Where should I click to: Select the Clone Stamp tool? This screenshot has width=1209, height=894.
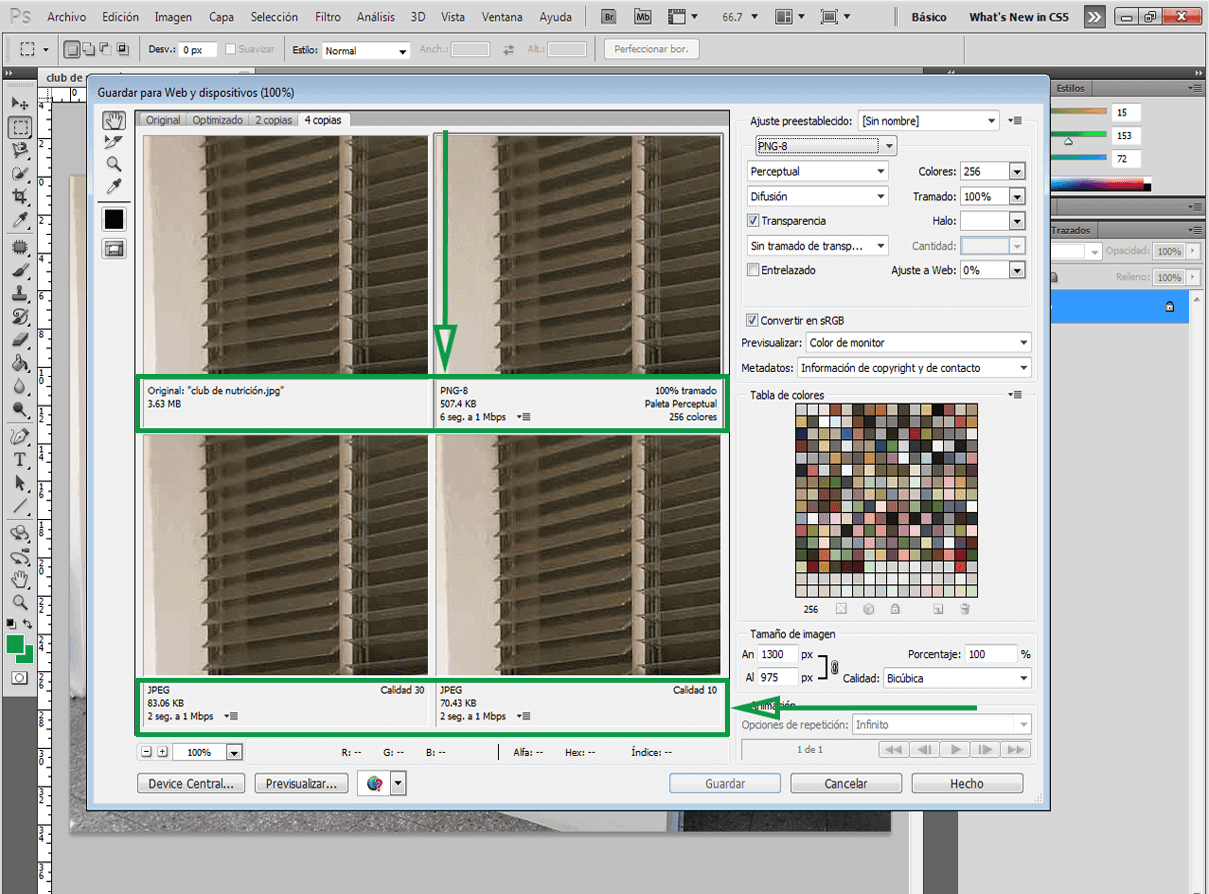[x=19, y=294]
